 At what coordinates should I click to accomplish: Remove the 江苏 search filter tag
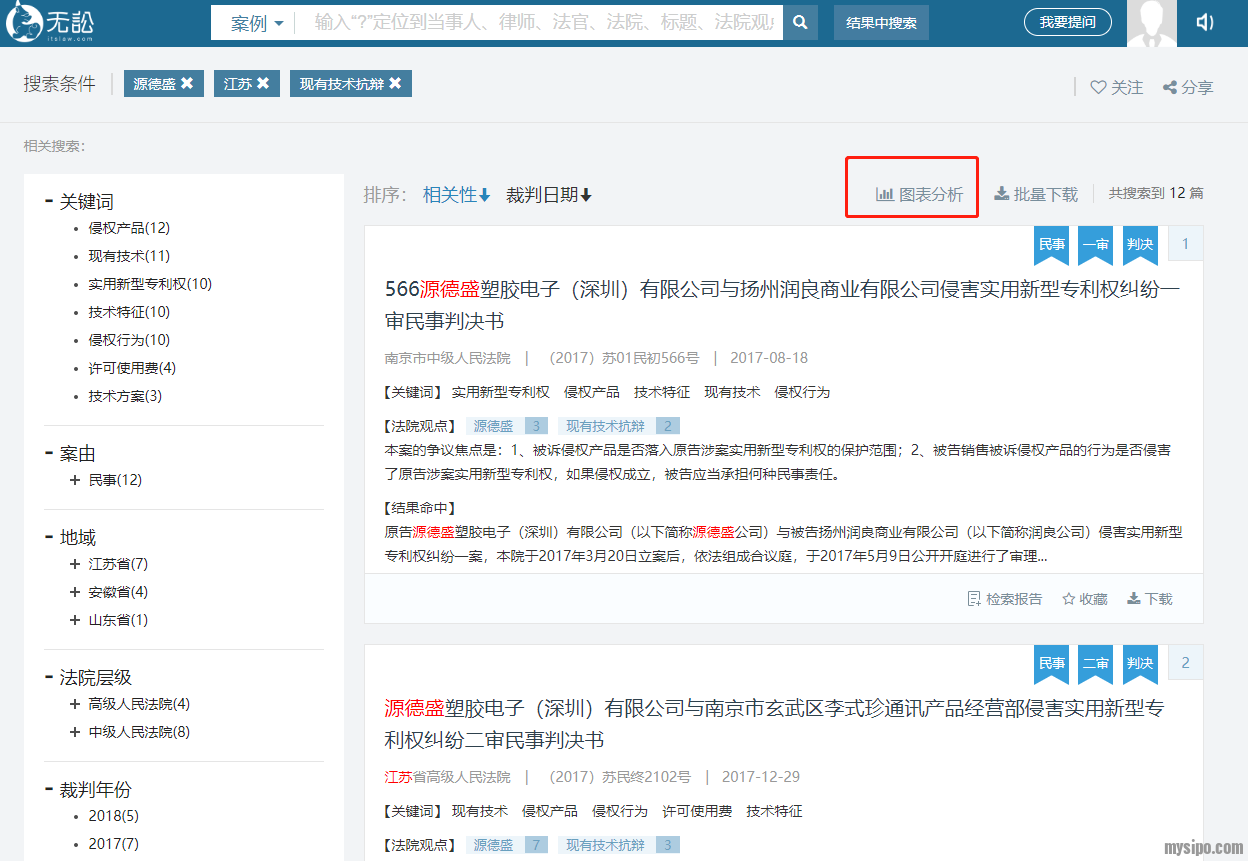(x=263, y=84)
